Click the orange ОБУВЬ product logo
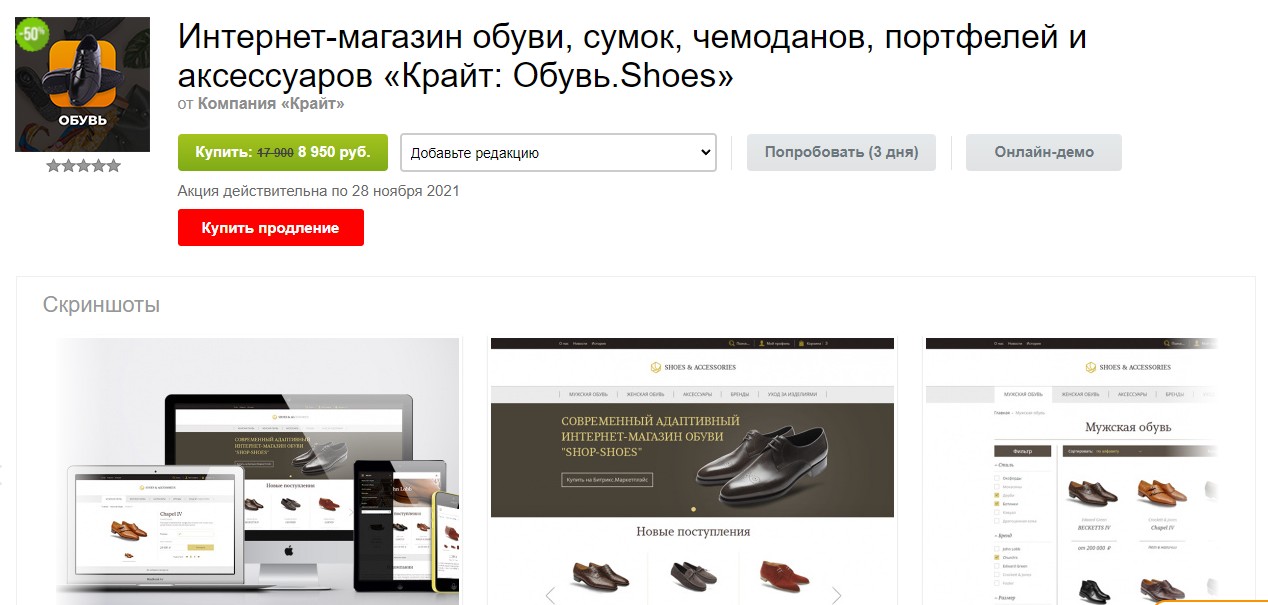This screenshot has height=605, width=1268. pos(82,84)
